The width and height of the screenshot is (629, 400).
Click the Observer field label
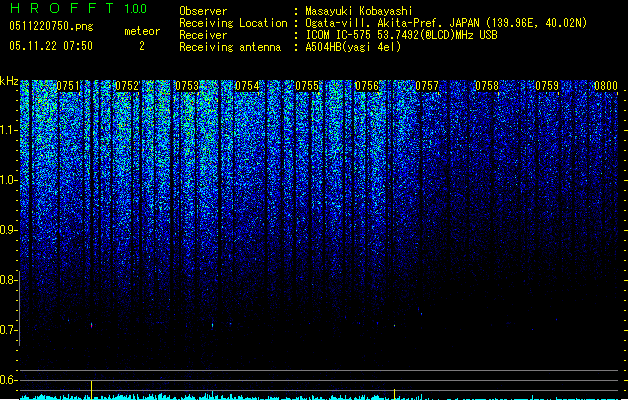(203, 11)
